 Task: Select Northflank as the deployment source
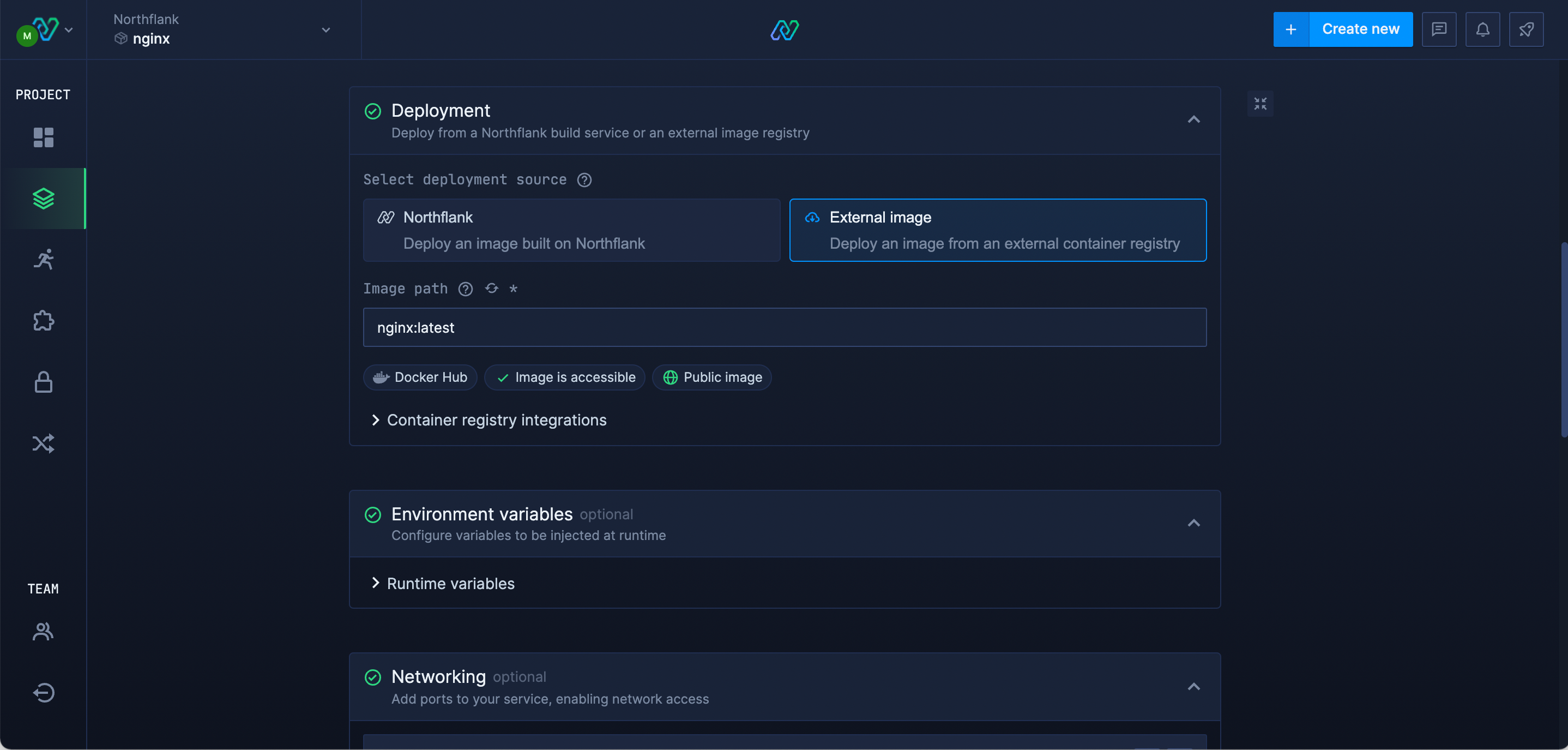(x=571, y=230)
